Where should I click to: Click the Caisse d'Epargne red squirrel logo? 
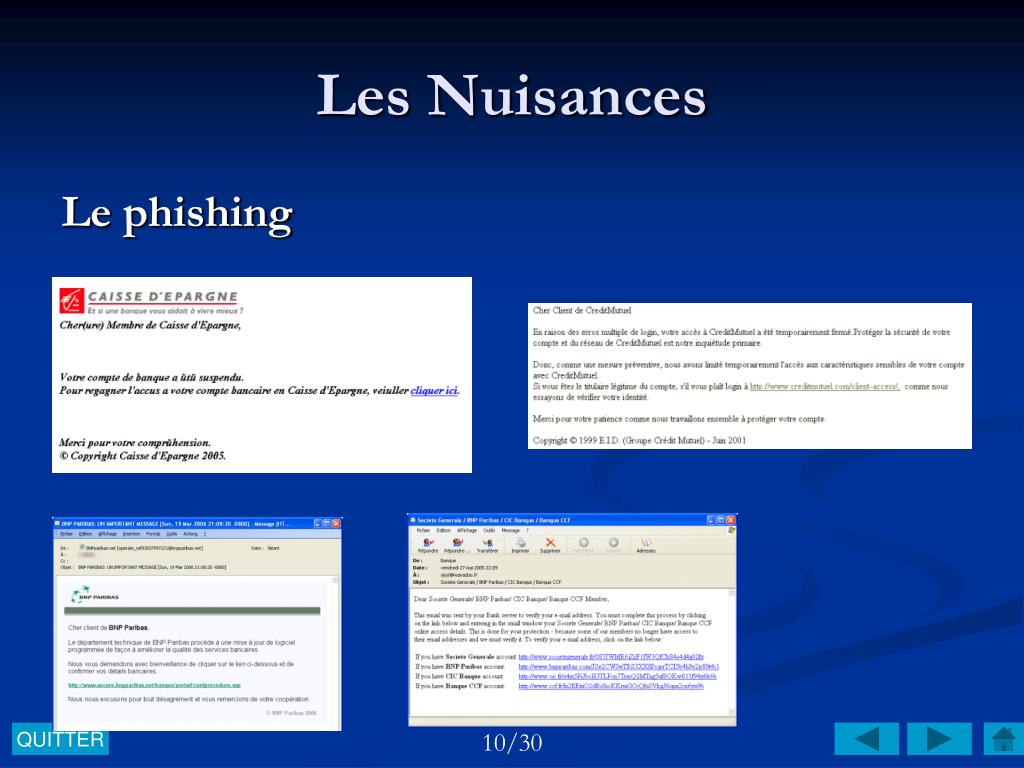(x=72, y=300)
